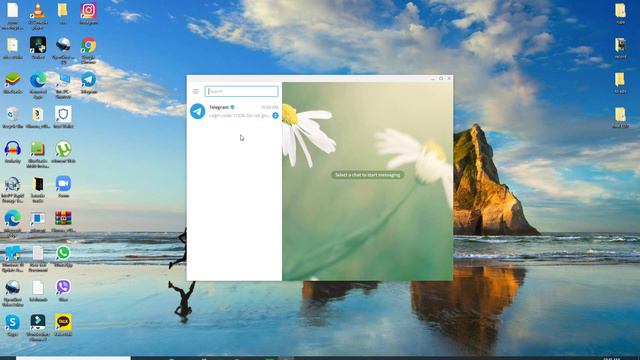Select the Telegram desktop shortcut
The height and width of the screenshot is (360, 640).
pyautogui.click(x=89, y=83)
